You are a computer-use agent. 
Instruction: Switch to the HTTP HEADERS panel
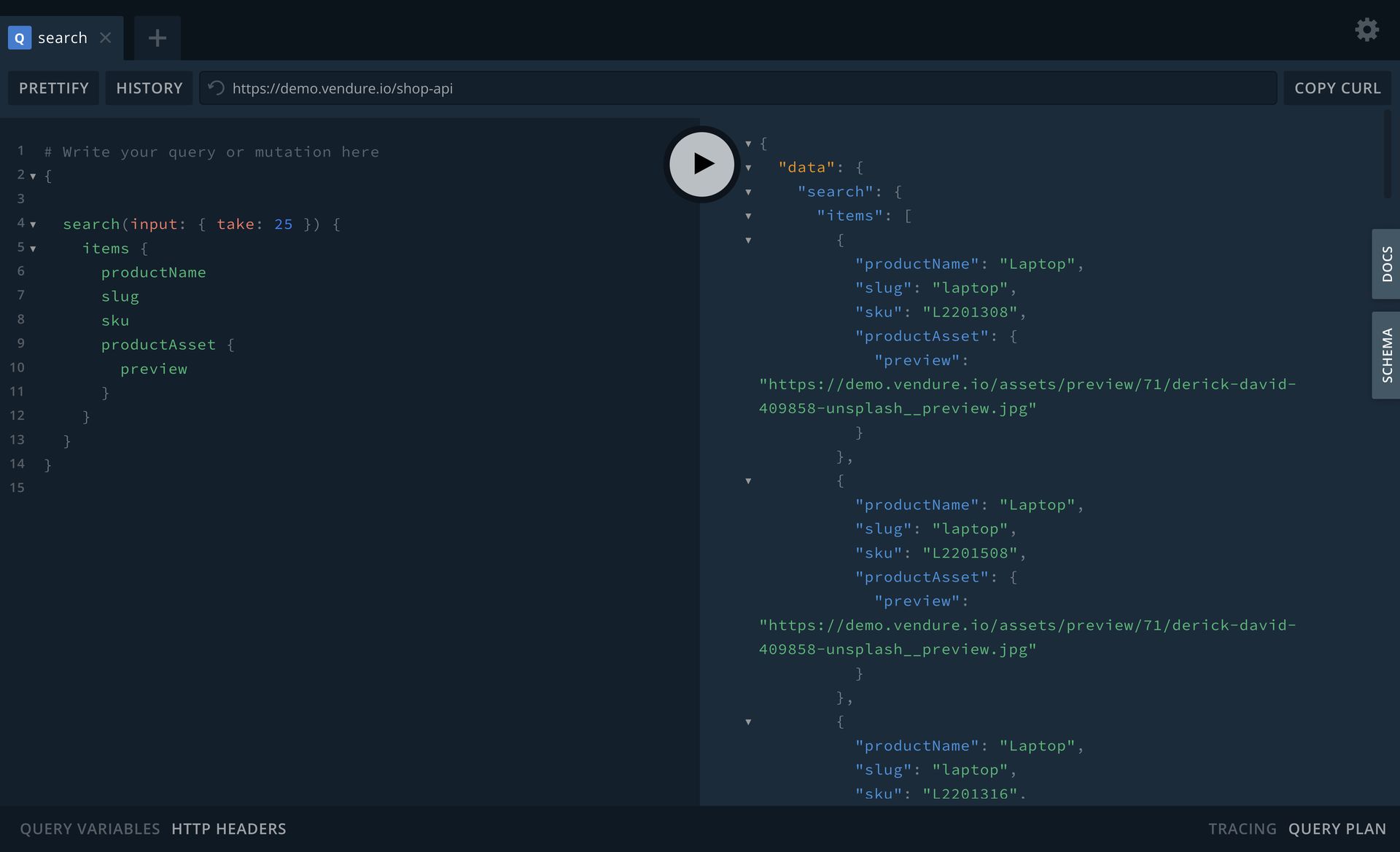pyautogui.click(x=228, y=829)
